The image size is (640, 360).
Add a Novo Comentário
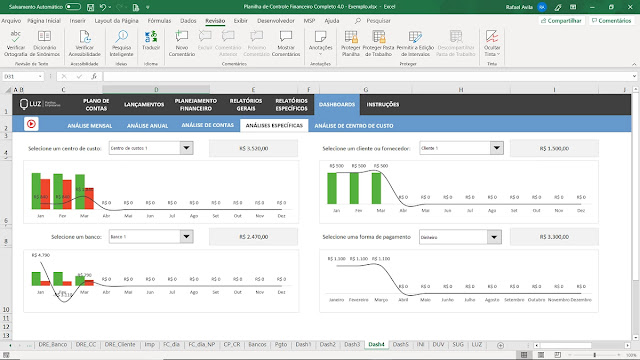coord(182,43)
